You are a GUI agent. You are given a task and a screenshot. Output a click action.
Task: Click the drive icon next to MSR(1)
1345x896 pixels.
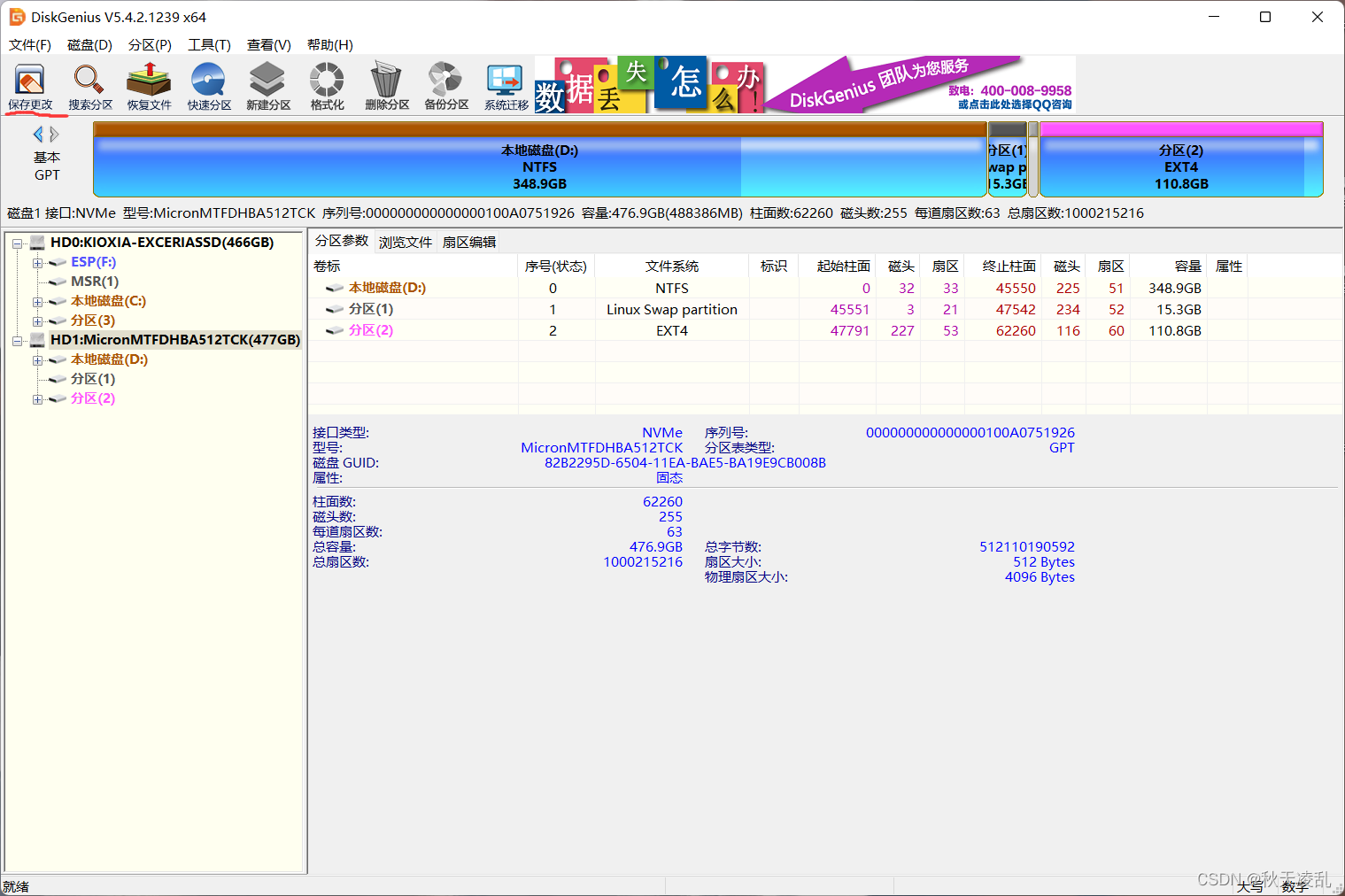[58, 282]
